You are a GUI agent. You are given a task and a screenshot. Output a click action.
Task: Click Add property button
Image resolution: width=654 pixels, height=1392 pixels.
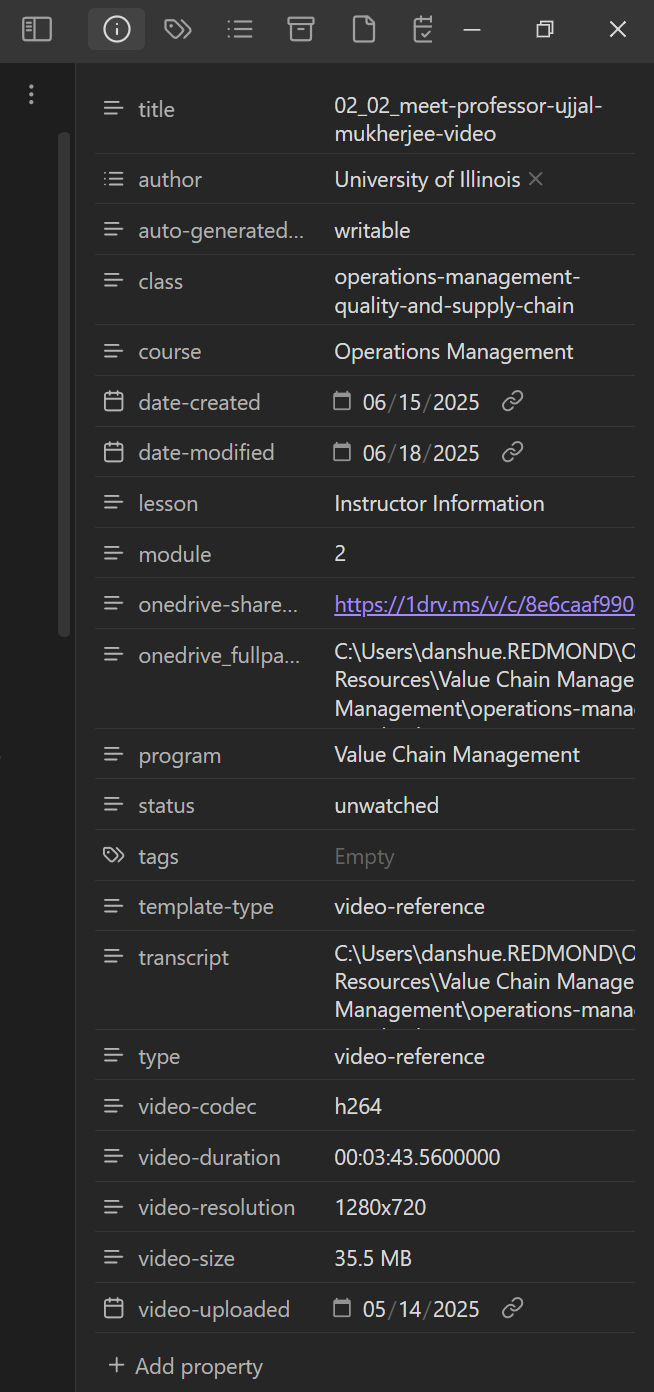[x=186, y=1366]
